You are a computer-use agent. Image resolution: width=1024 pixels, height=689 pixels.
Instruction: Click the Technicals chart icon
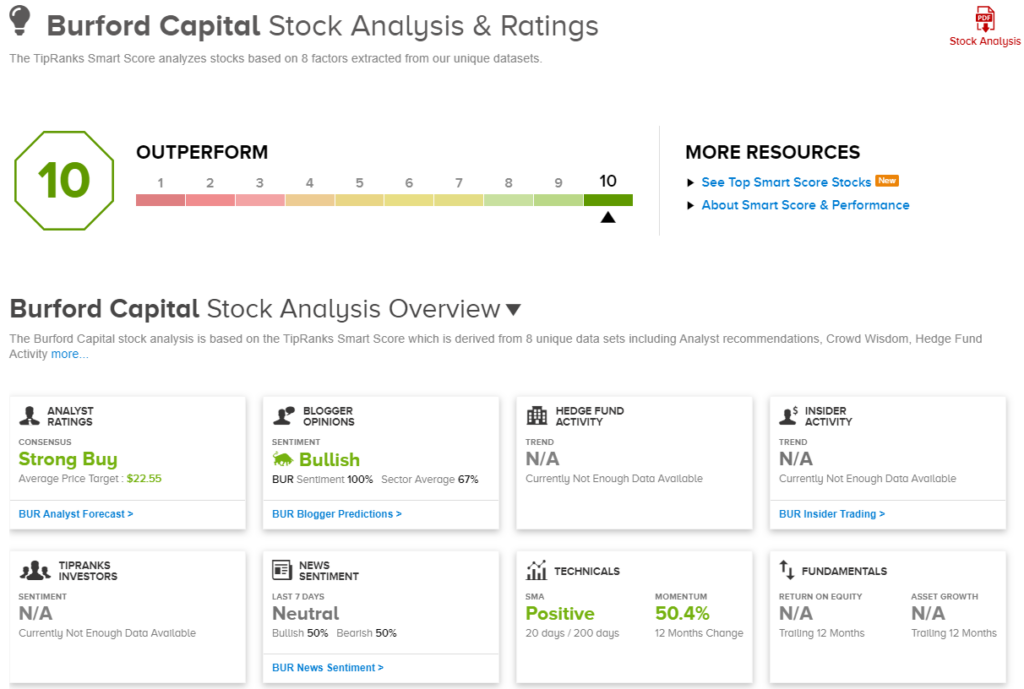tap(537, 571)
